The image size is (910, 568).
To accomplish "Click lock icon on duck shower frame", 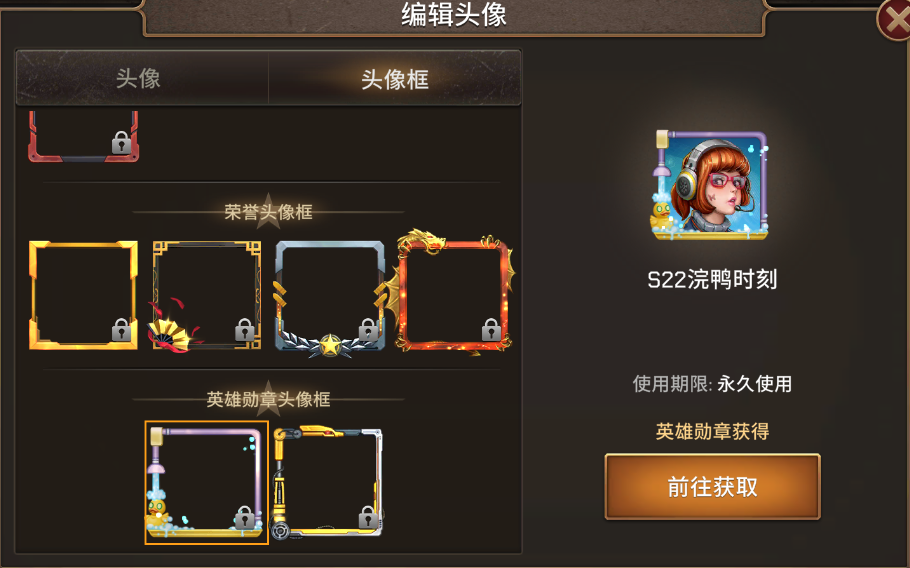I will tap(244, 517).
